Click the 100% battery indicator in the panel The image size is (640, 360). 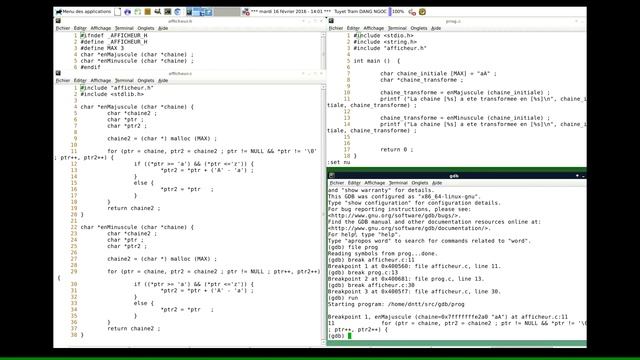[x=397, y=12]
